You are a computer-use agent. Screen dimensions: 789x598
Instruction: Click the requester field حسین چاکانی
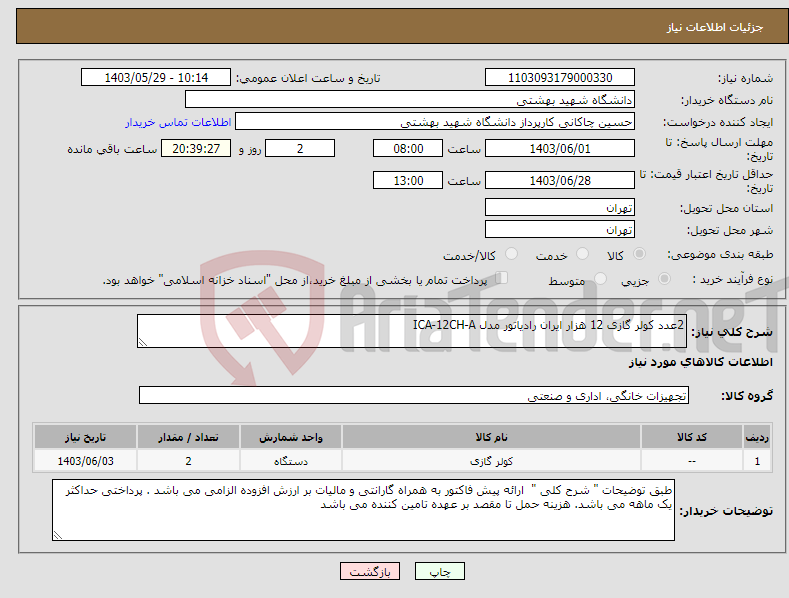pos(435,122)
